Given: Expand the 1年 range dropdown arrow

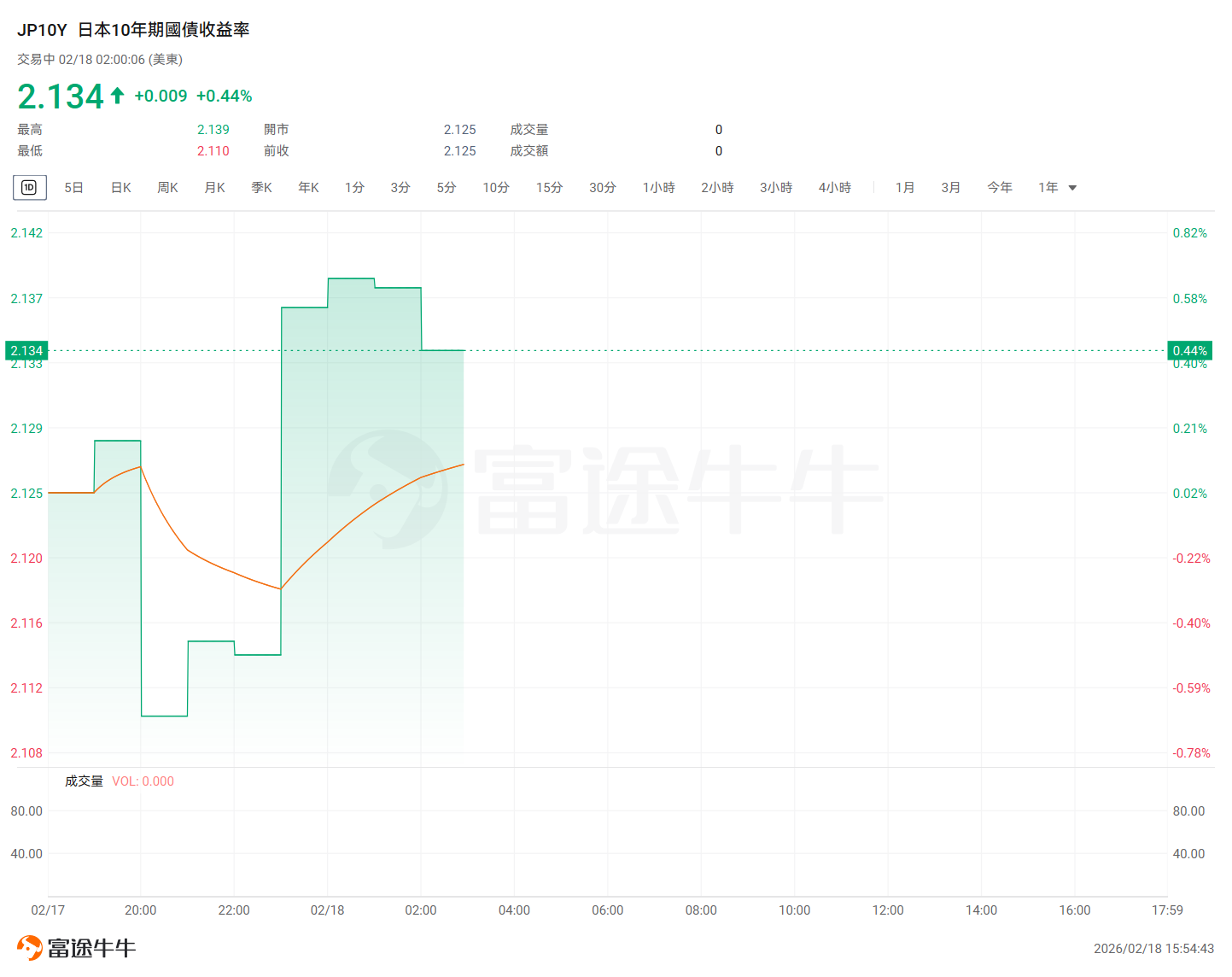Looking at the screenshot, I should point(1072,188).
